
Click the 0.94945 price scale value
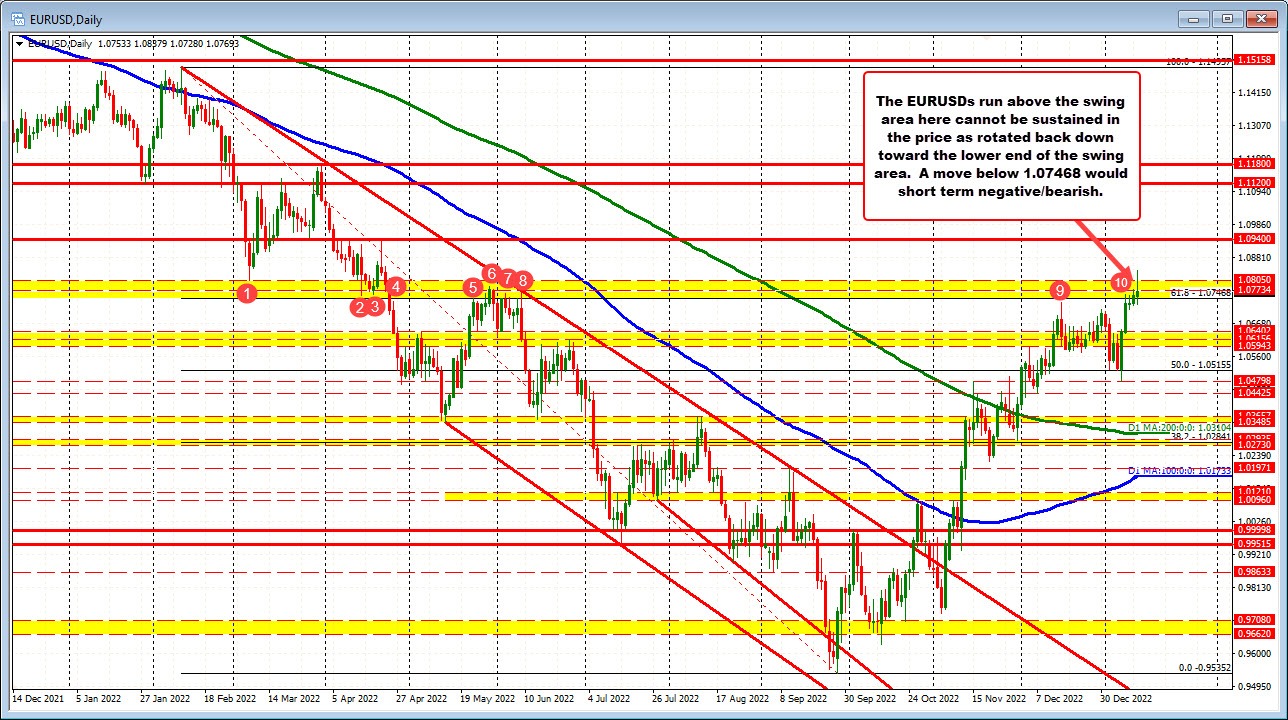click(x=1254, y=687)
